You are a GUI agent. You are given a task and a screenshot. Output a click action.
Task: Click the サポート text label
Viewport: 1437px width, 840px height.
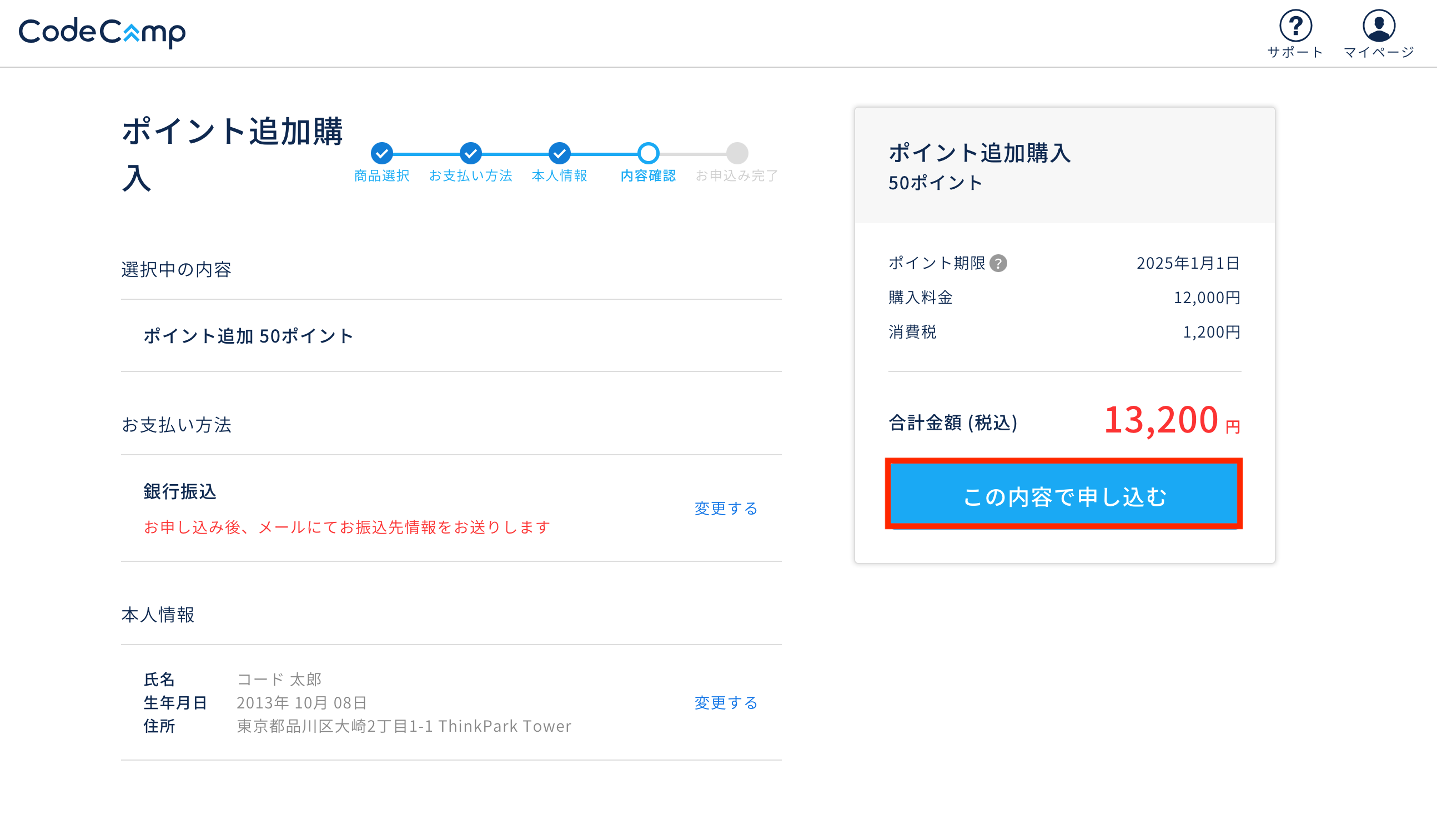[x=1295, y=52]
